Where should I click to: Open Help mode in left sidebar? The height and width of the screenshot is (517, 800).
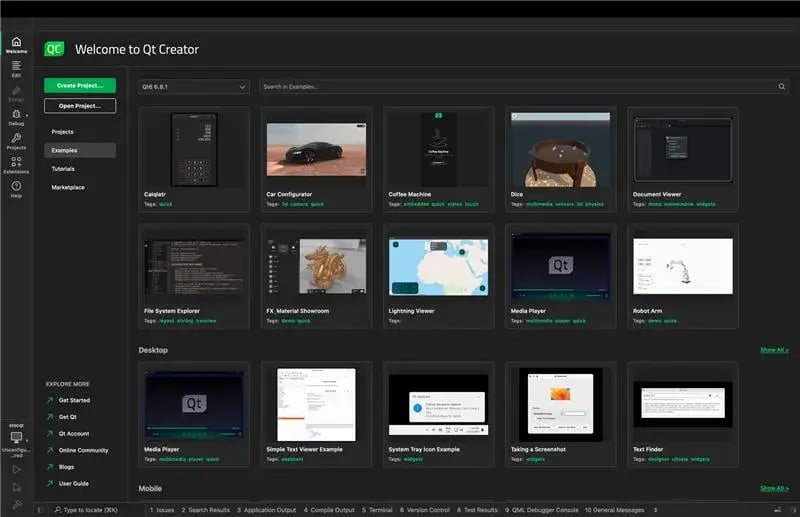click(16, 189)
